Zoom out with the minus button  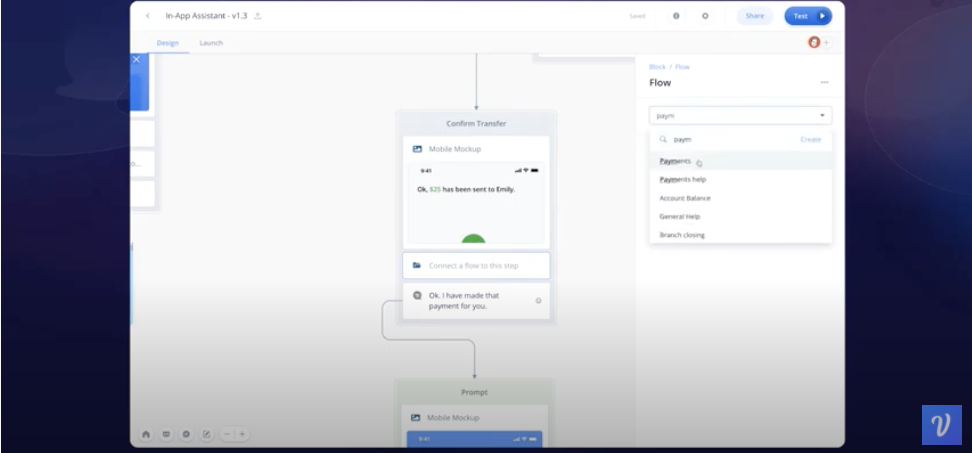228,434
